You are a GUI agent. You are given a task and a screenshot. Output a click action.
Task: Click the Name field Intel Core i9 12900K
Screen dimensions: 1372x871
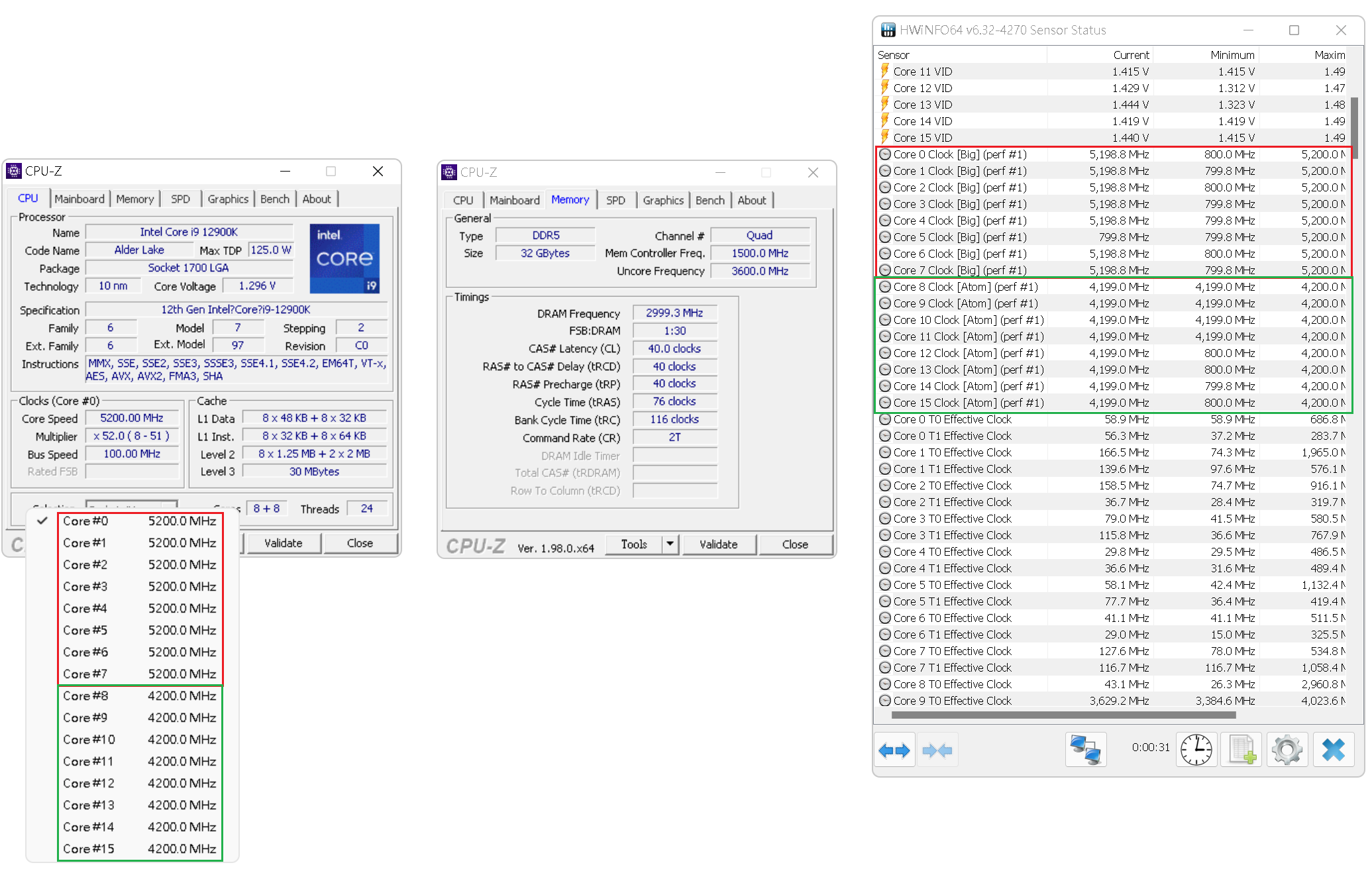pyautogui.click(x=189, y=232)
